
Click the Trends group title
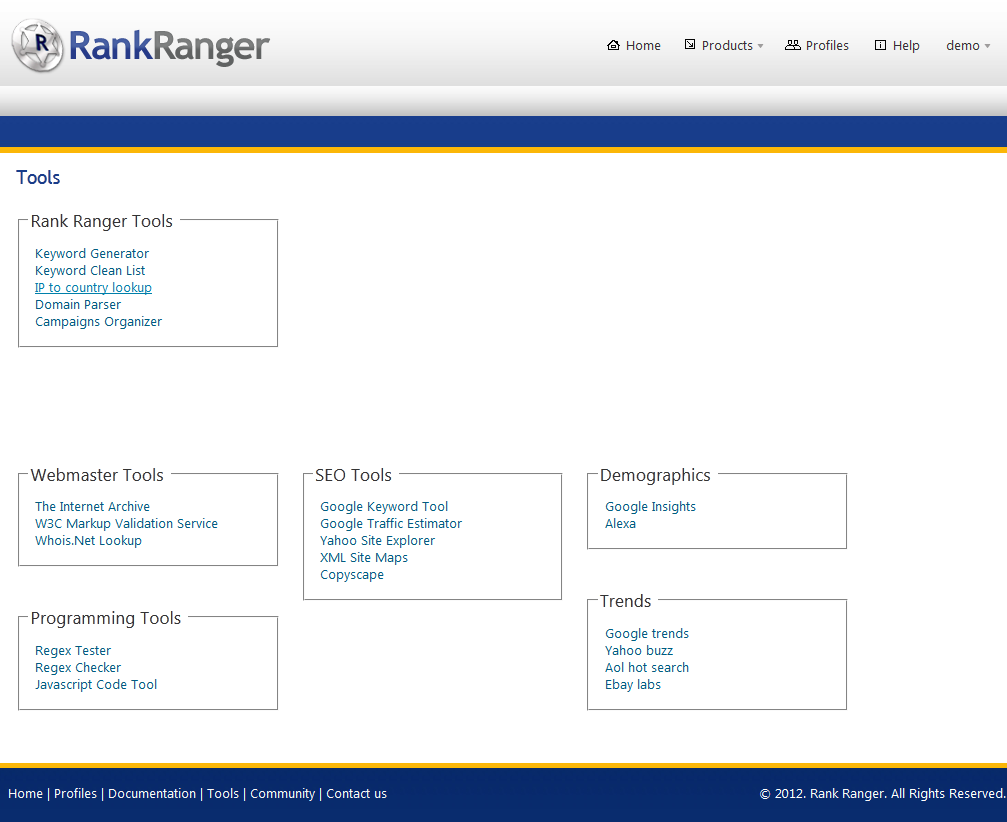(x=625, y=601)
